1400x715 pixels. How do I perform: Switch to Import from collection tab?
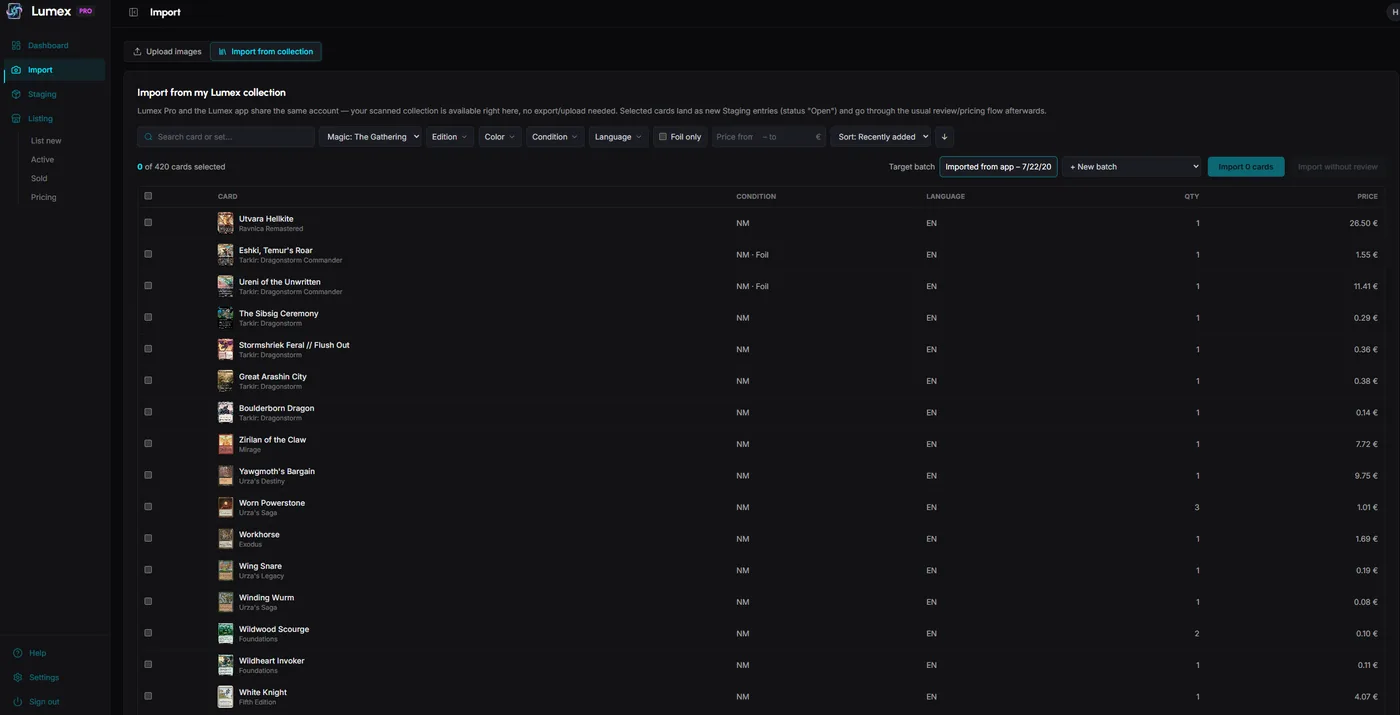click(x=266, y=51)
